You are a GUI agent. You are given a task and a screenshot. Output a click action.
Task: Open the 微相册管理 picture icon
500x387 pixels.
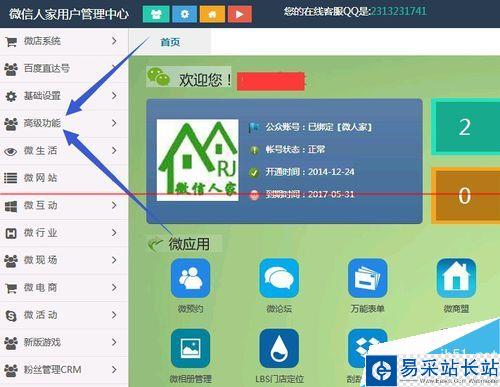[x=190, y=348]
